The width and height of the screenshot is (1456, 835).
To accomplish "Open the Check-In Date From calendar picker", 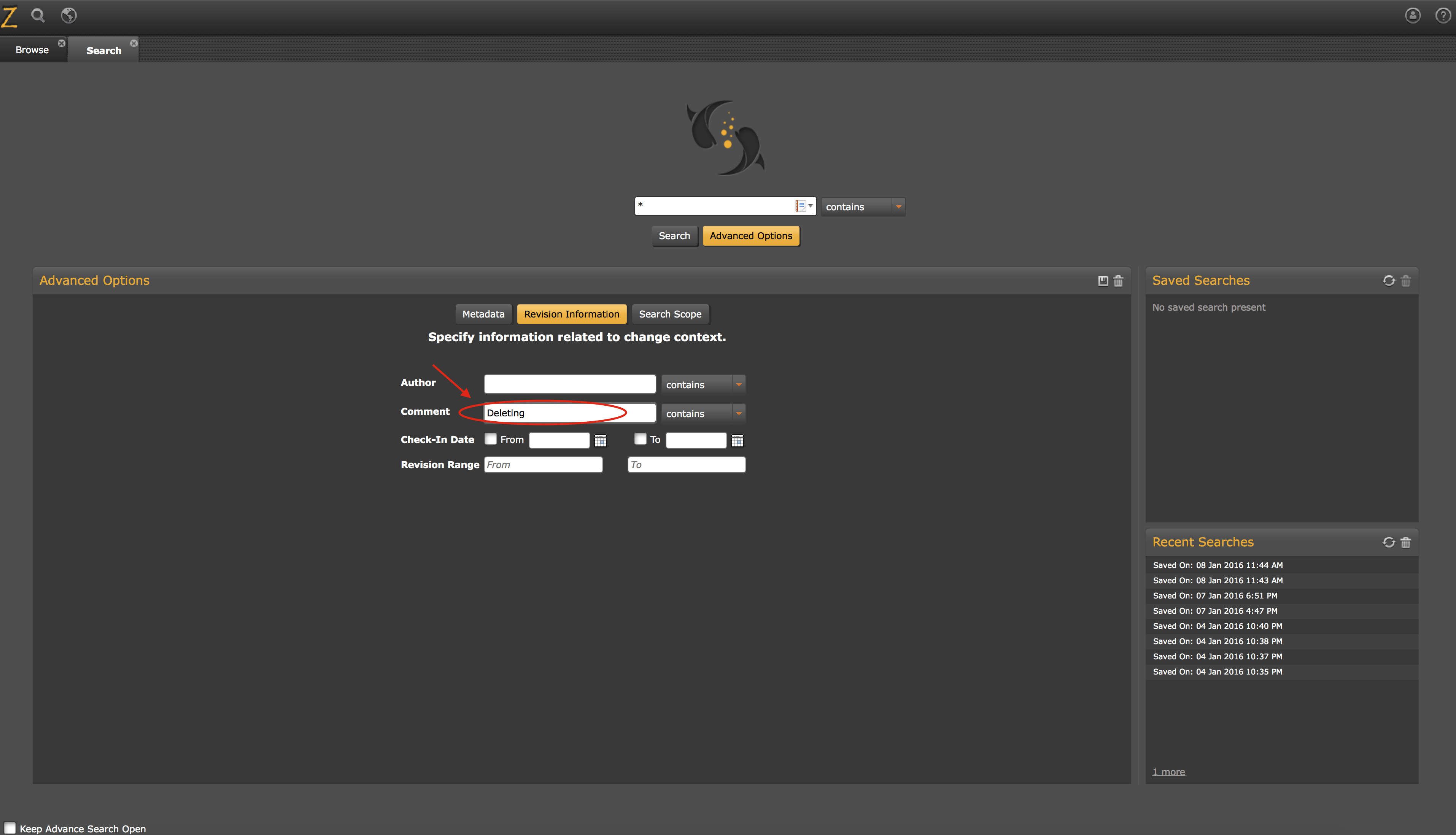I will coord(600,440).
